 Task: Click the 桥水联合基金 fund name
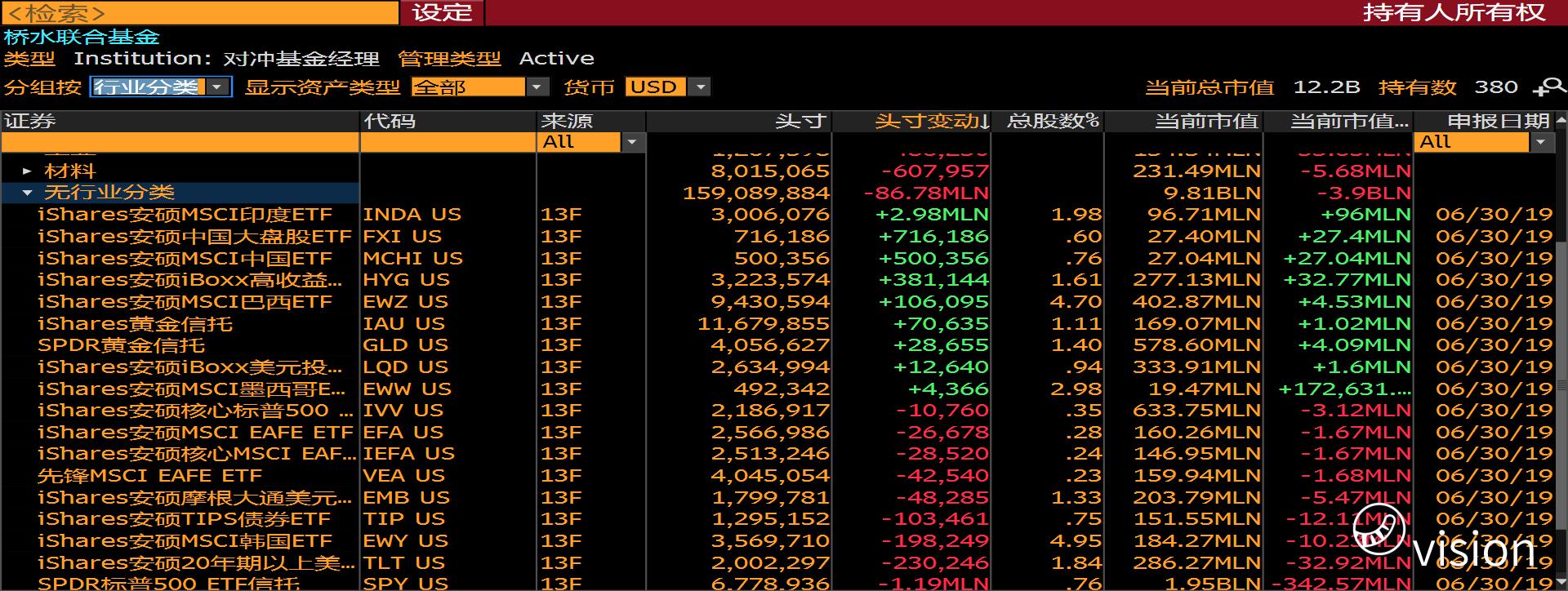(x=82, y=37)
